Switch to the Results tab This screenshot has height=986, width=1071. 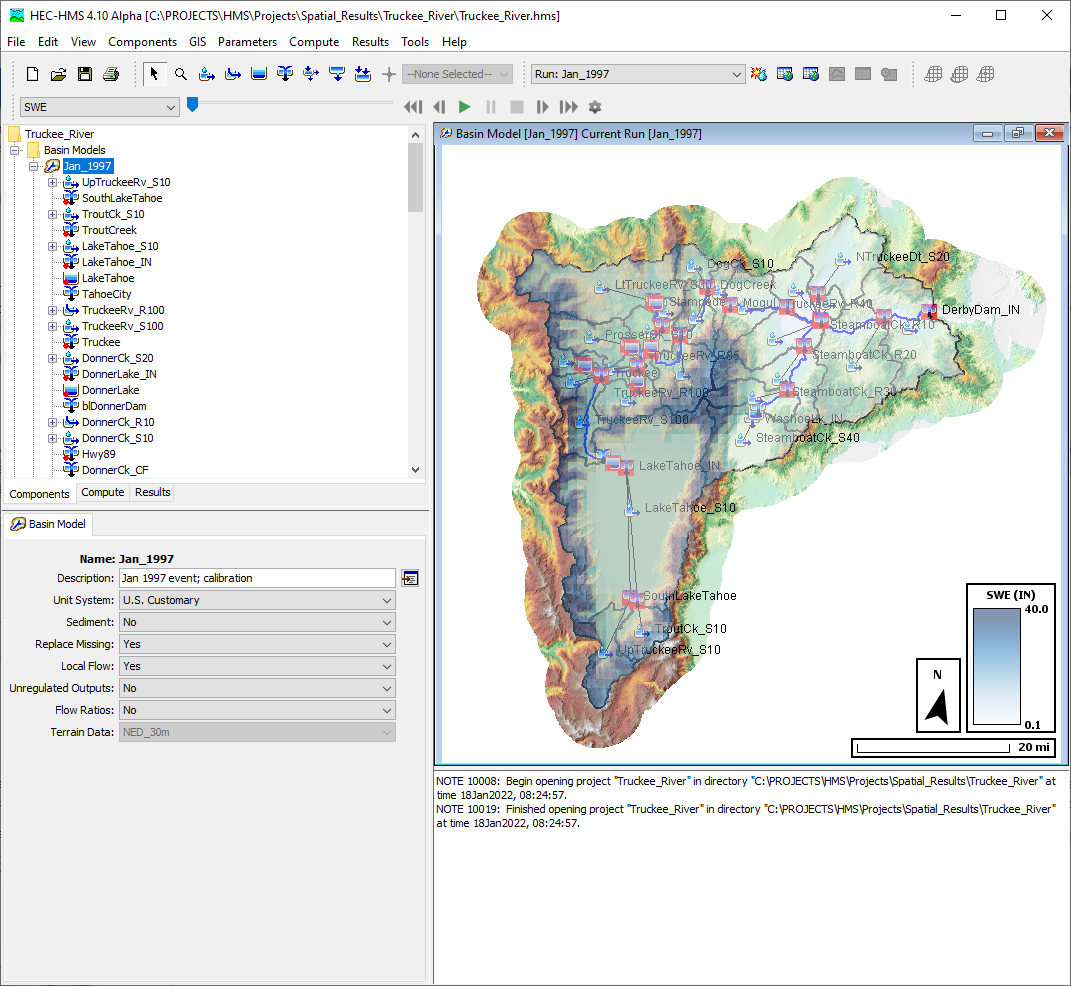point(152,492)
